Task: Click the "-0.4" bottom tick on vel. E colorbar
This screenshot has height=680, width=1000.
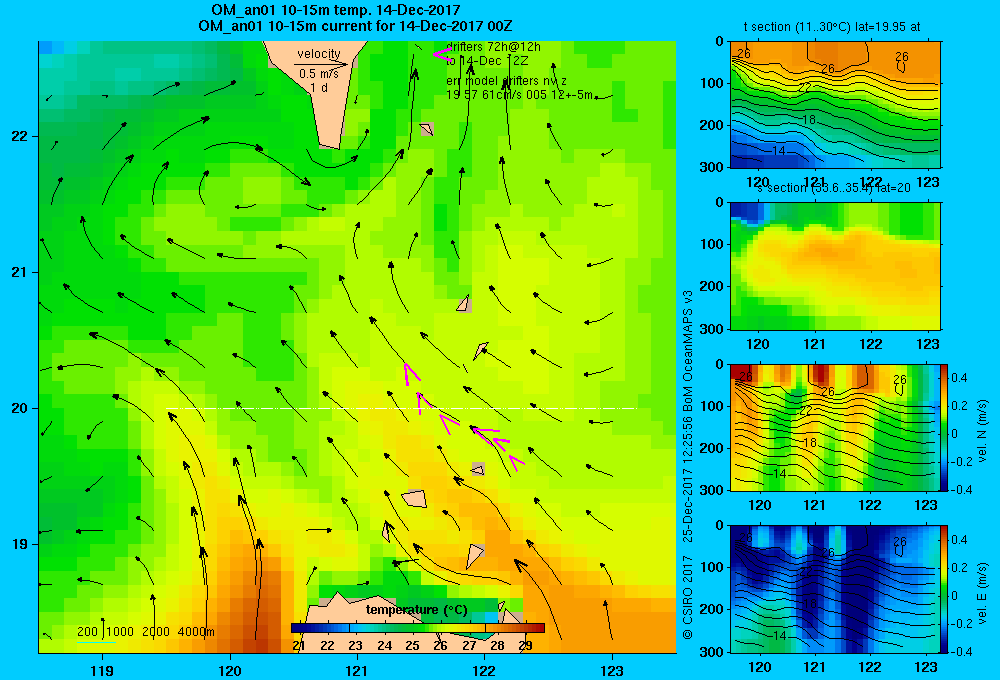Action: [x=961, y=651]
